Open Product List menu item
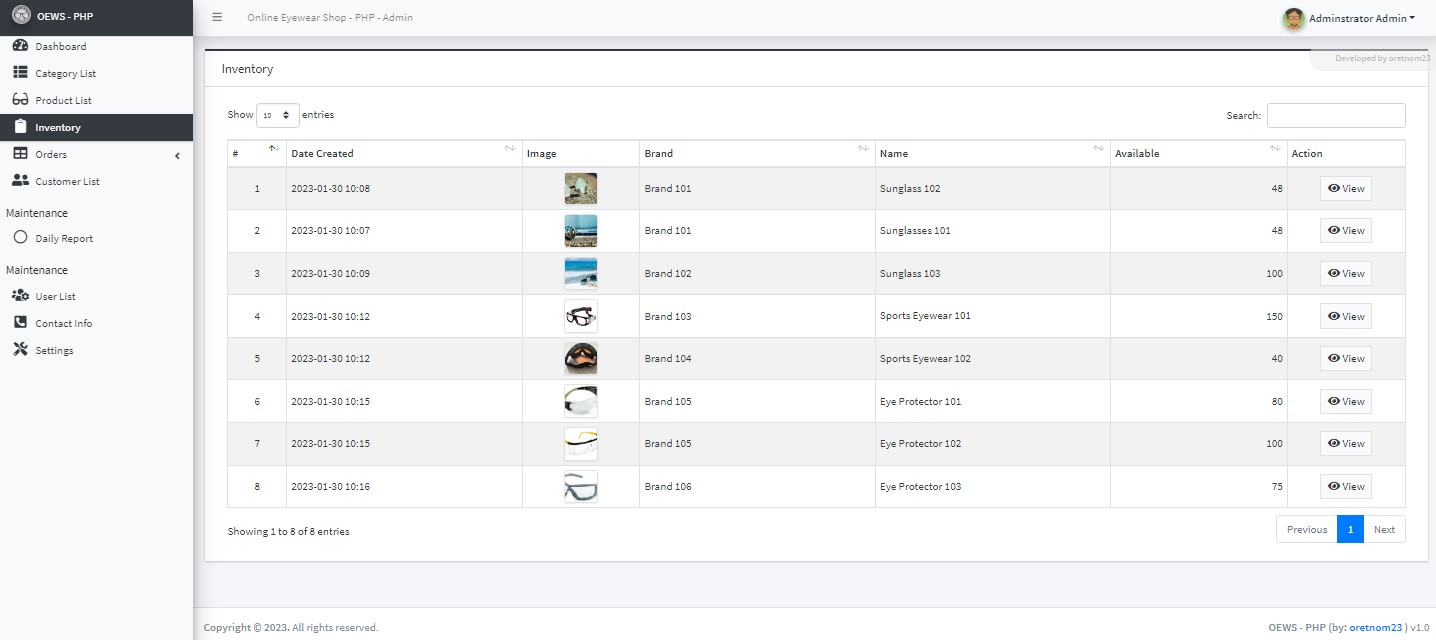1436x640 pixels. tap(96, 100)
